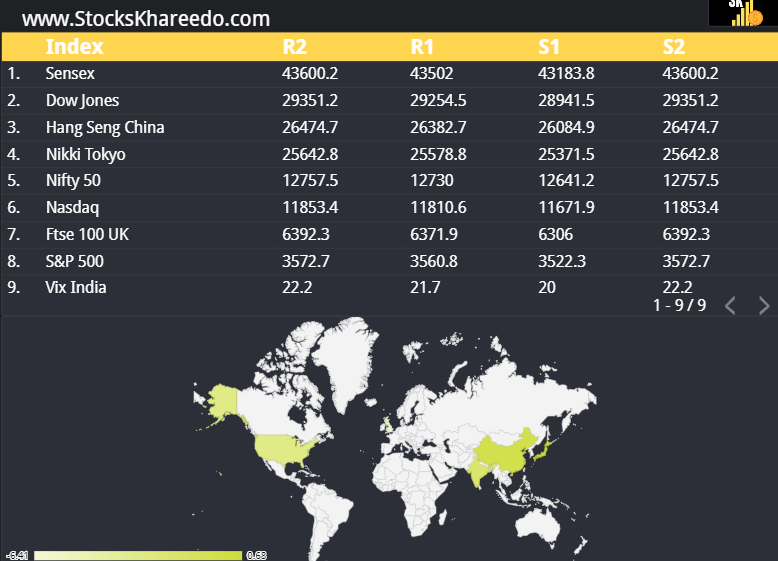Select Australia on the world map
This screenshot has height=561, width=778.
click(536, 527)
